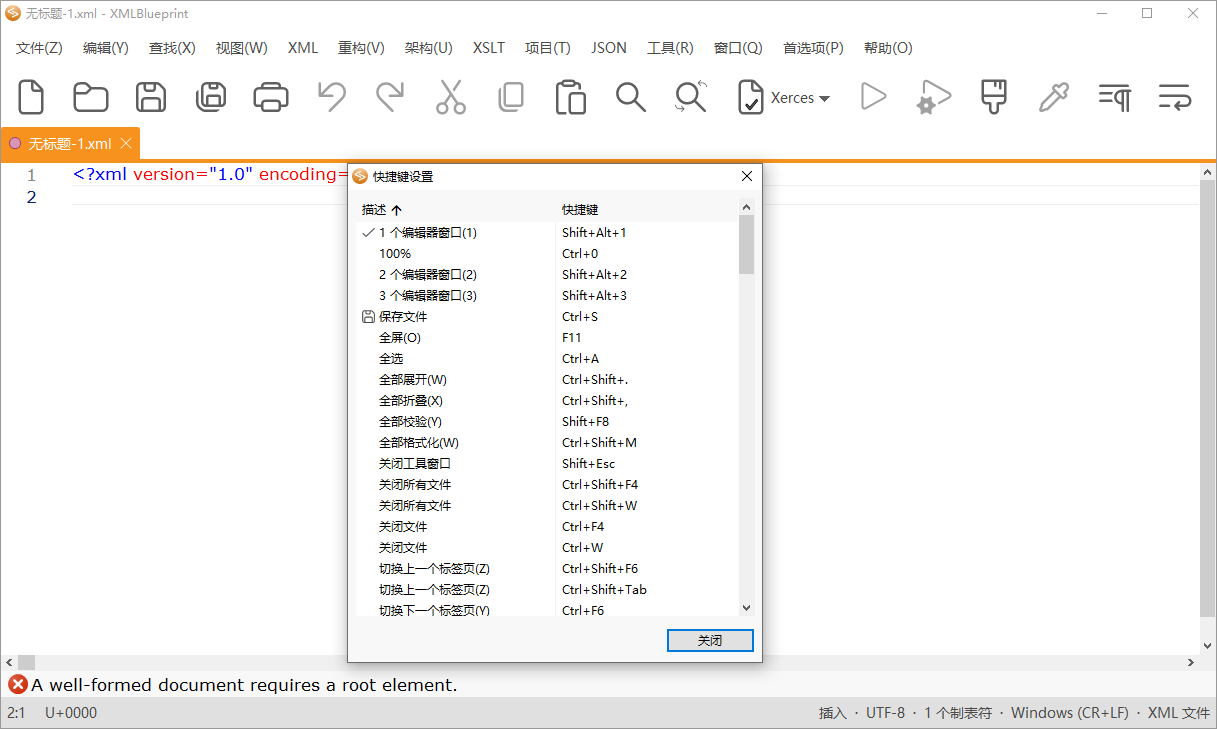The width and height of the screenshot is (1217, 729).
Task: Click the Ctrl+Shift+F4 shortcut cell
Action: click(600, 484)
